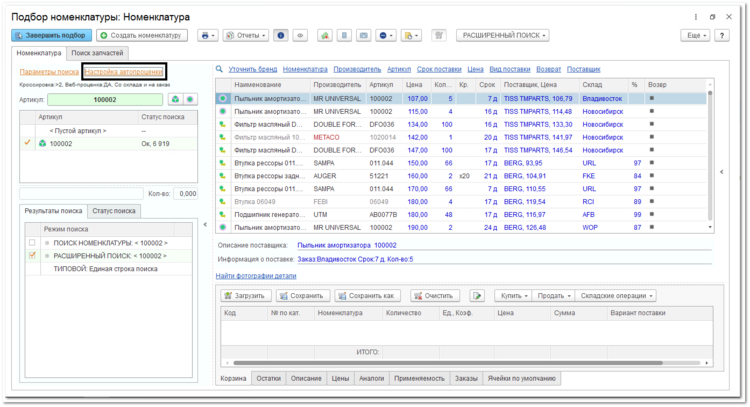Open the Настройка автопроценки link
The width and height of the screenshot is (750, 407).
pos(124,72)
